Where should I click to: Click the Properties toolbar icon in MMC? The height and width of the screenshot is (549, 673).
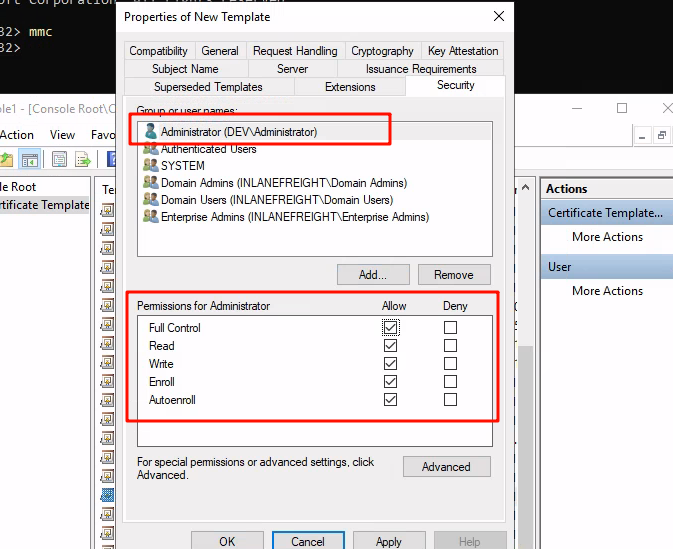(58, 160)
